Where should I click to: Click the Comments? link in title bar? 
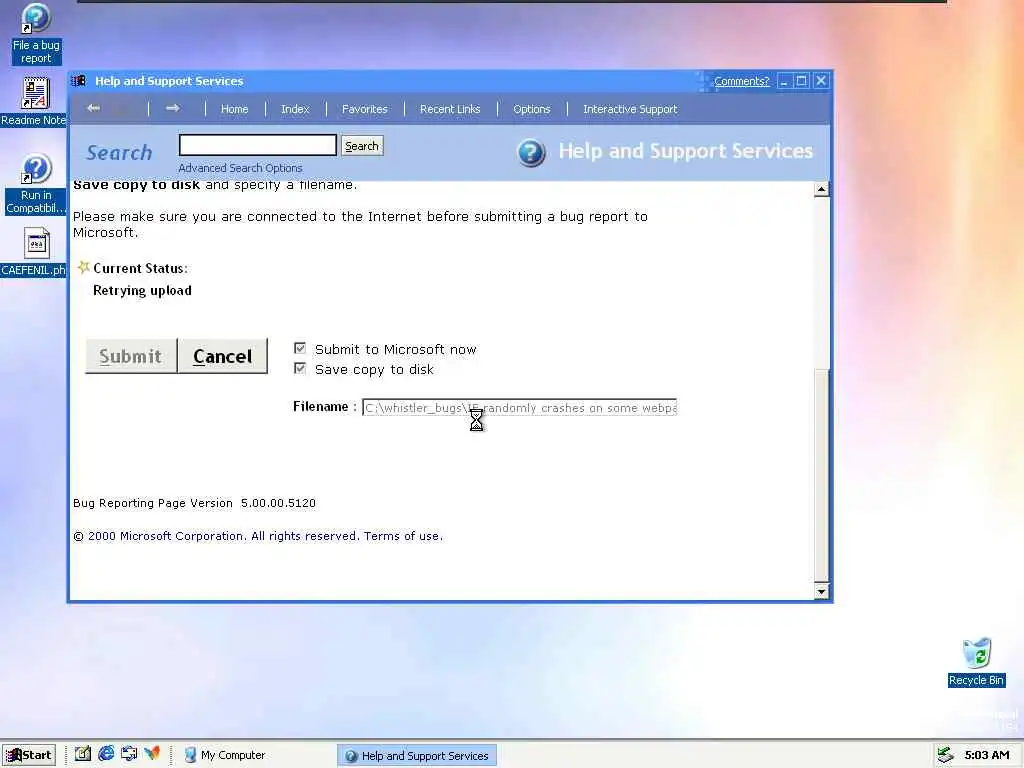(x=741, y=81)
